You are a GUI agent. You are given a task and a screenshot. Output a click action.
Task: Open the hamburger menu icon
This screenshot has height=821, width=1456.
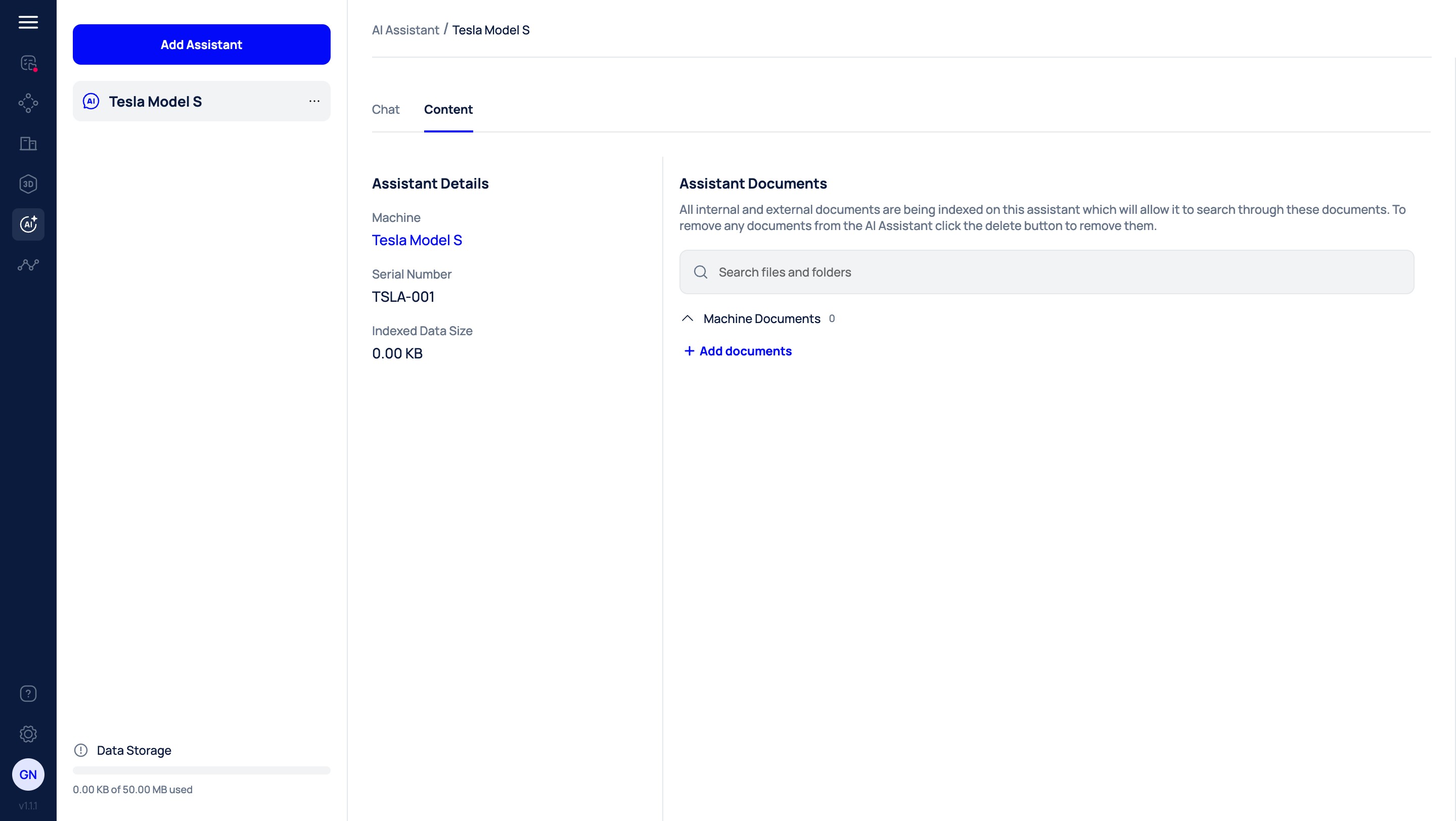click(28, 22)
